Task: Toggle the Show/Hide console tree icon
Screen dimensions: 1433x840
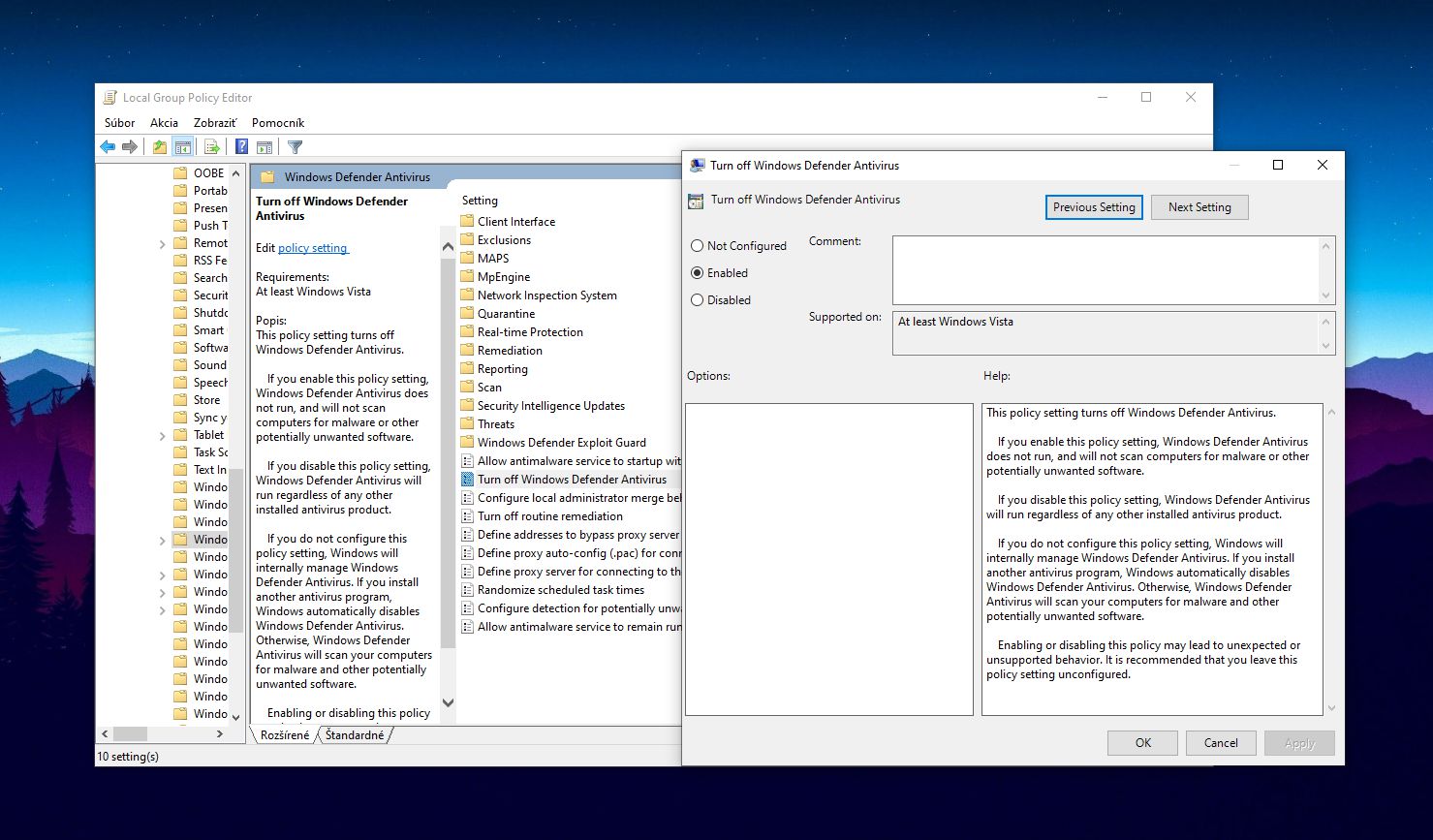Action: click(182, 147)
